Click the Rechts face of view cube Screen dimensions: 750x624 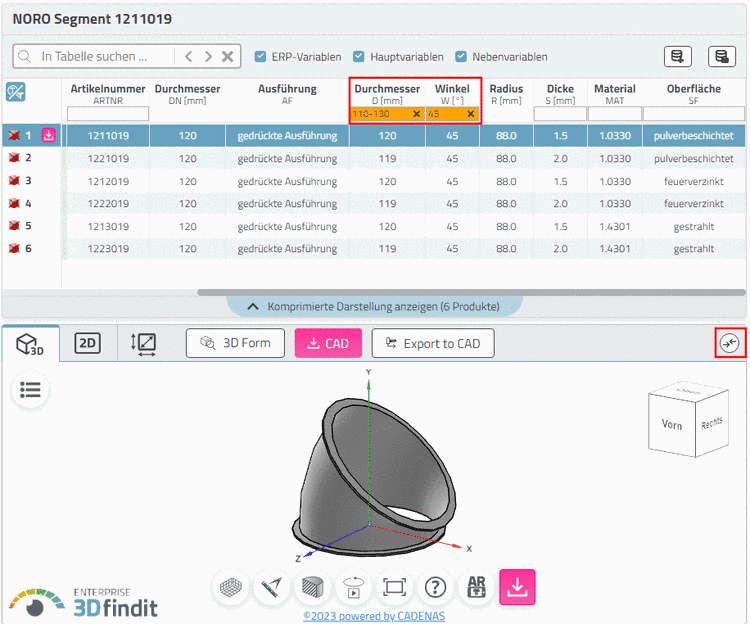pos(712,423)
